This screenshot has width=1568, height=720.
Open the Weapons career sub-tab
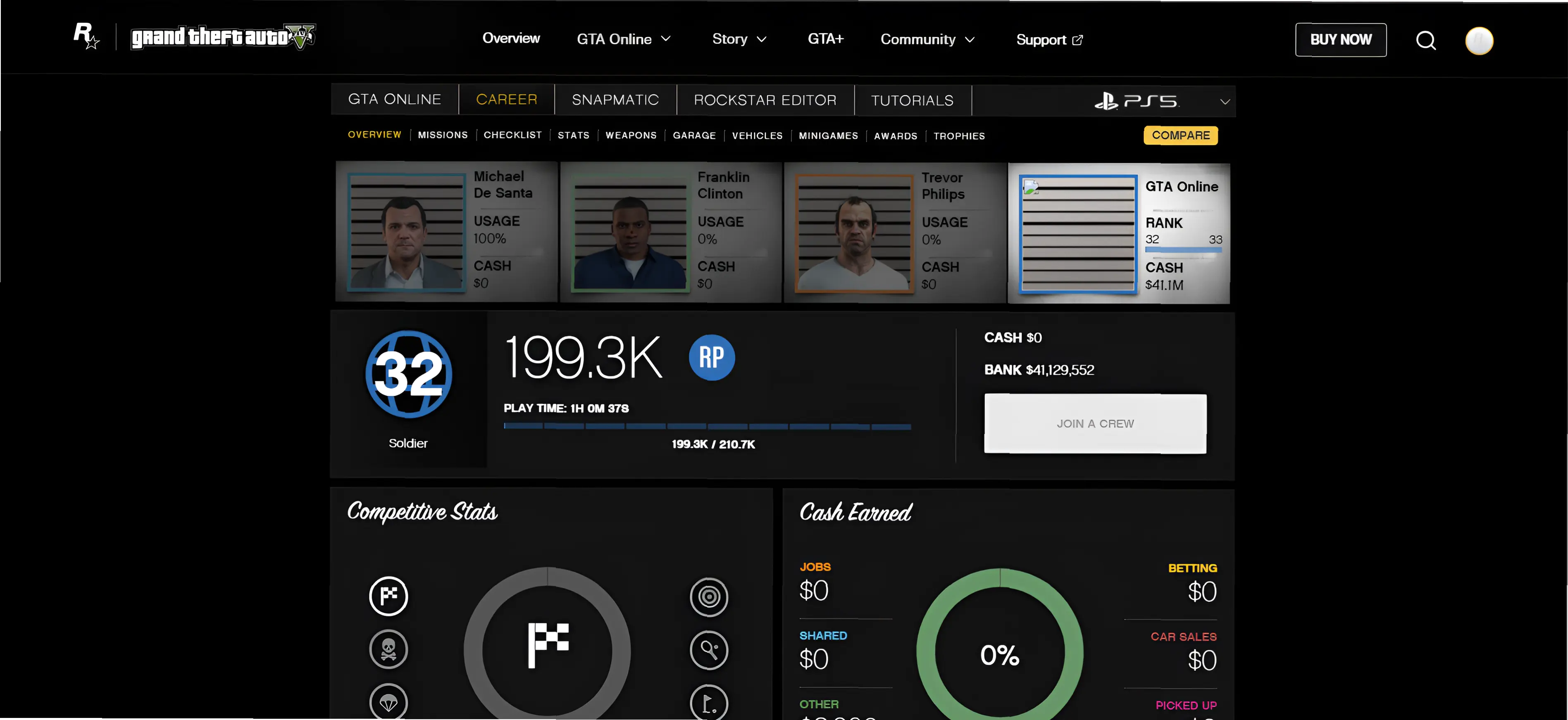[631, 135]
